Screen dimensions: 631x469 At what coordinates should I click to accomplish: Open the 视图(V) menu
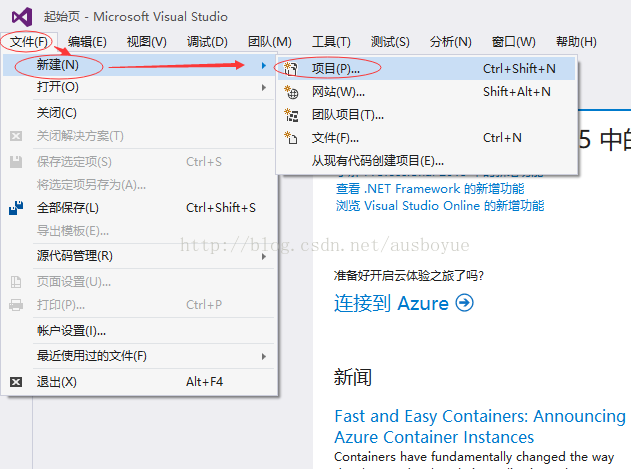tap(146, 41)
